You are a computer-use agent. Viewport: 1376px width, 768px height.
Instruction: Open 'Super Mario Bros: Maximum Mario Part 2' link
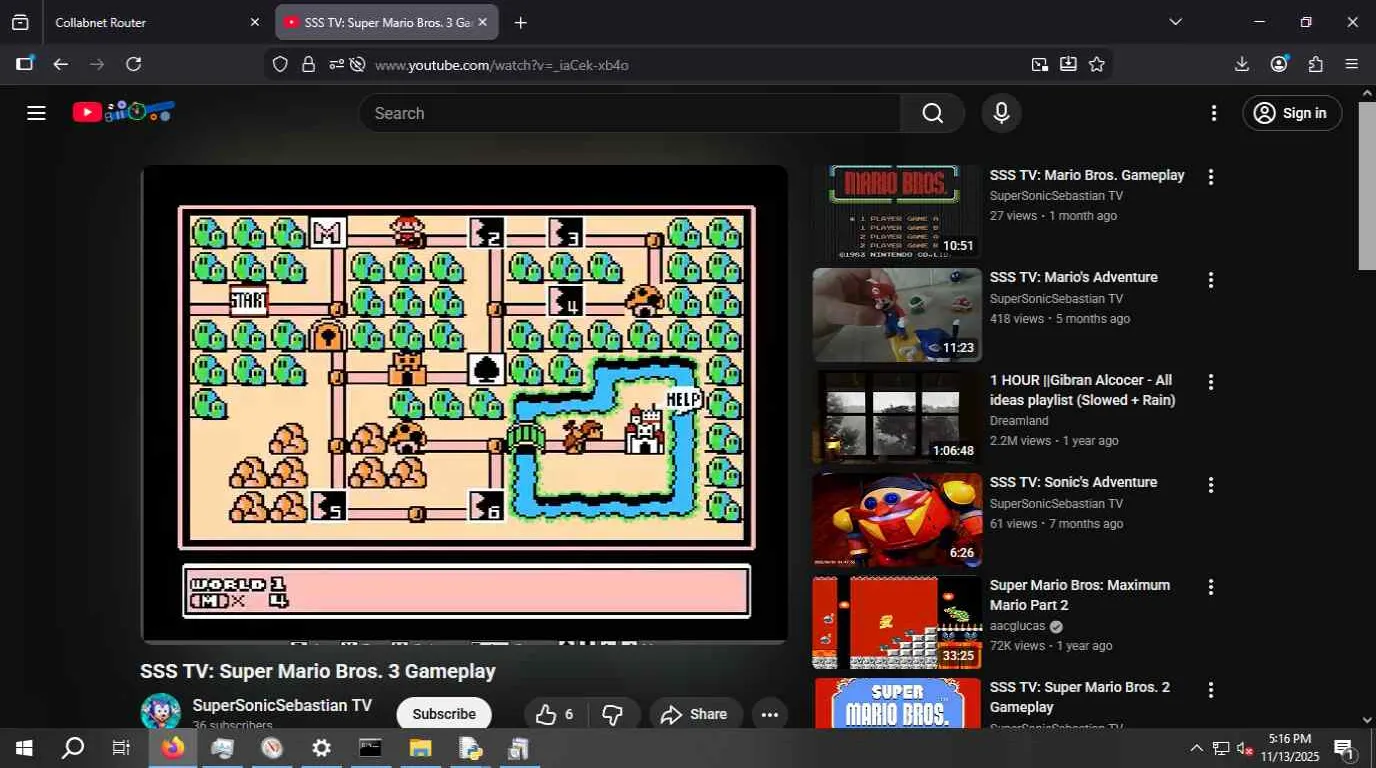[1080, 595]
